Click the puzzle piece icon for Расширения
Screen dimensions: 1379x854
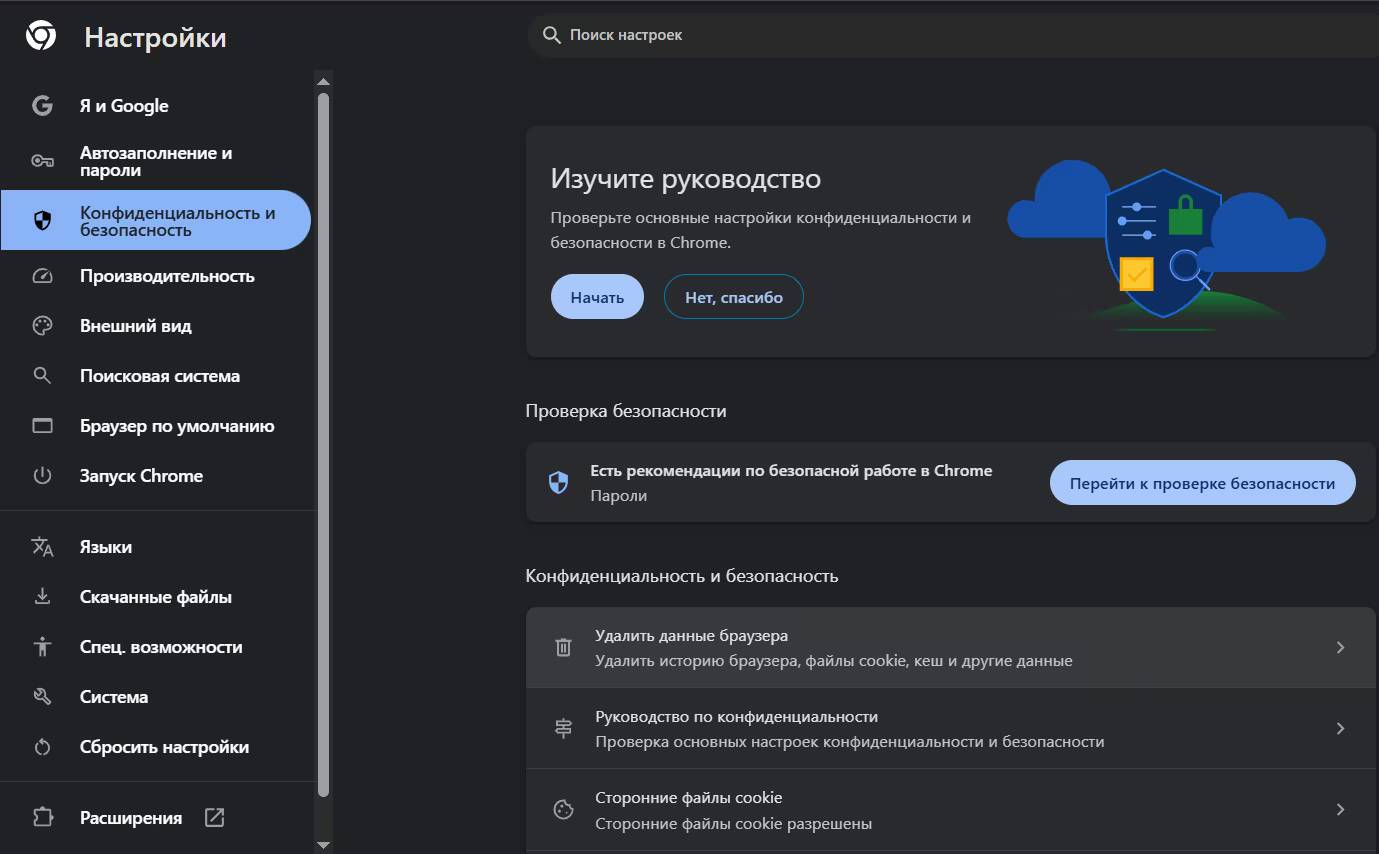(42, 818)
